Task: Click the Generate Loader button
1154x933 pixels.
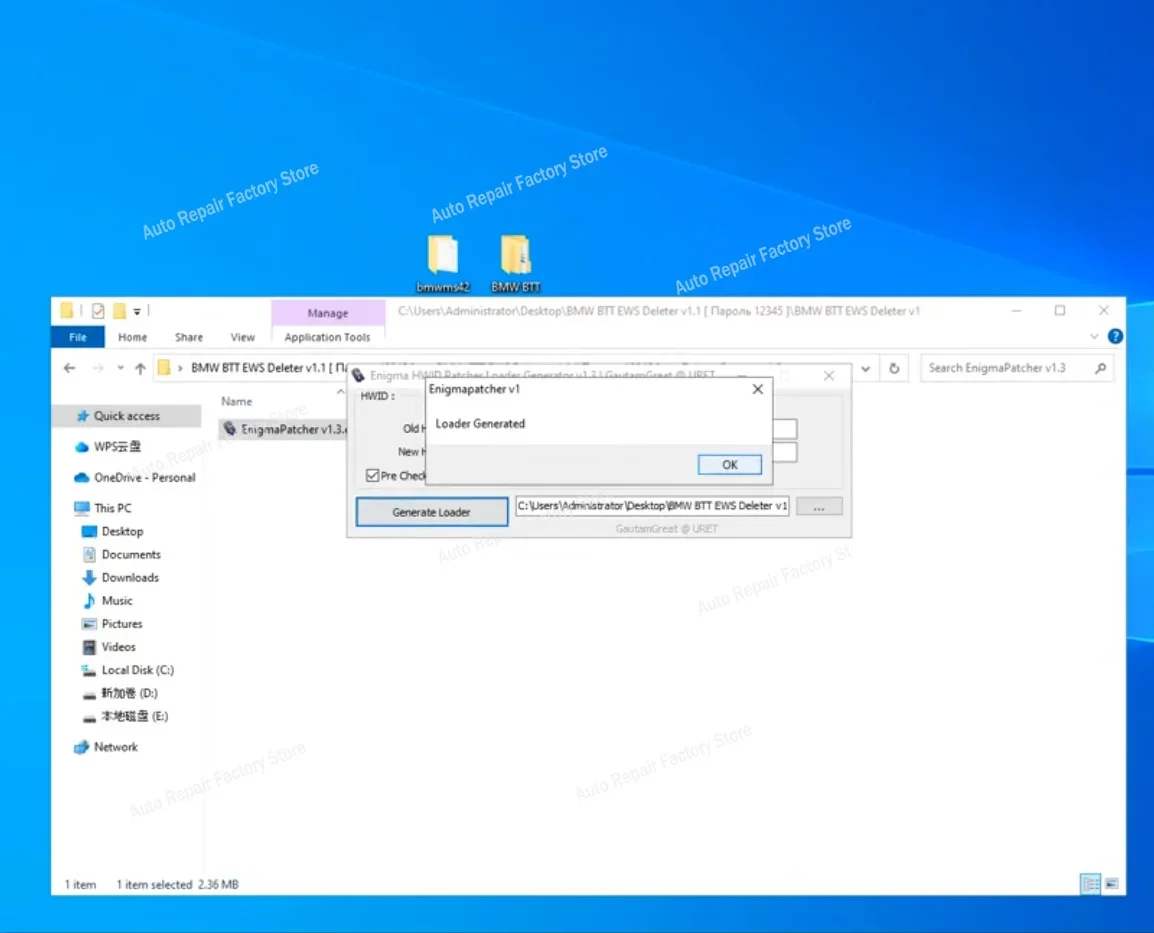Action: pos(431,512)
